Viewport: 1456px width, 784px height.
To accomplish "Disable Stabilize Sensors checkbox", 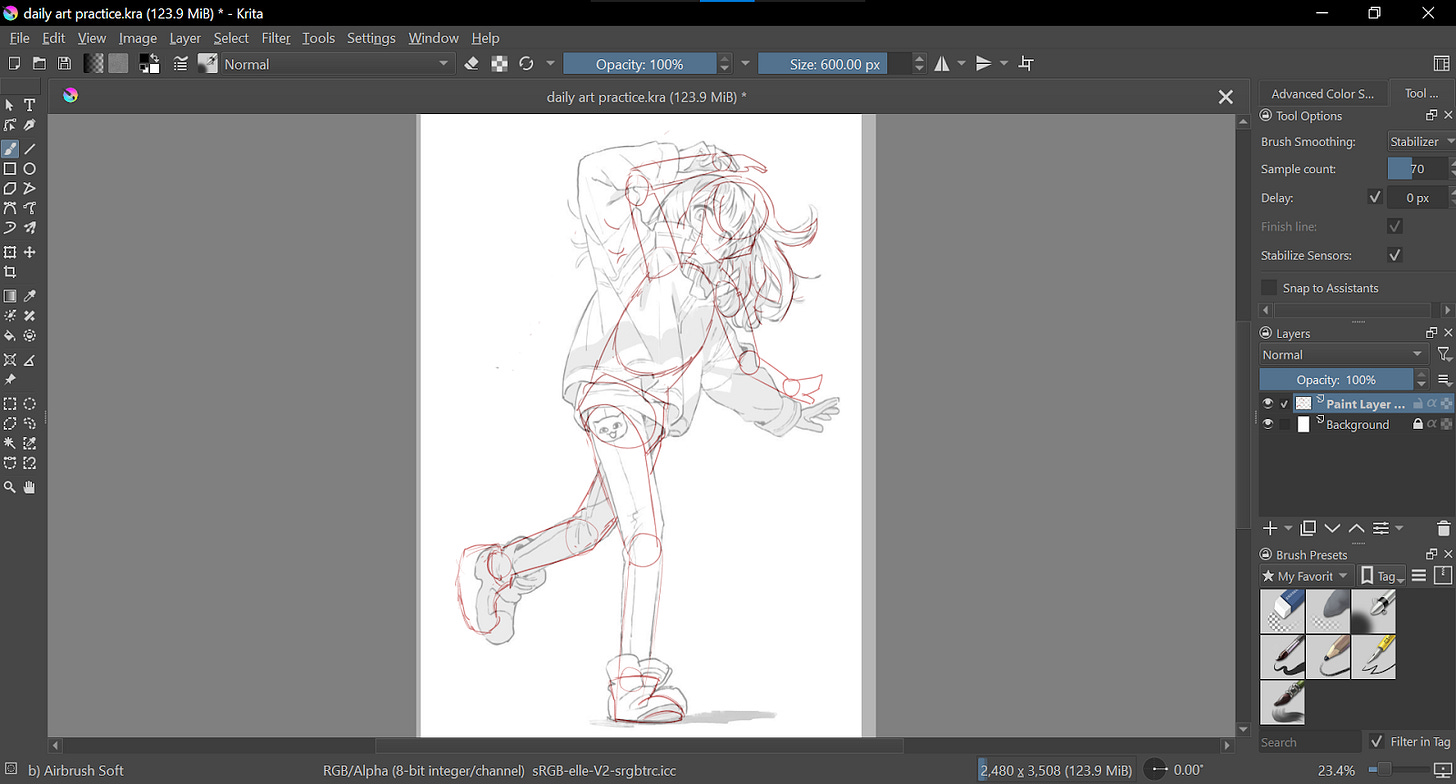I will (1395, 255).
